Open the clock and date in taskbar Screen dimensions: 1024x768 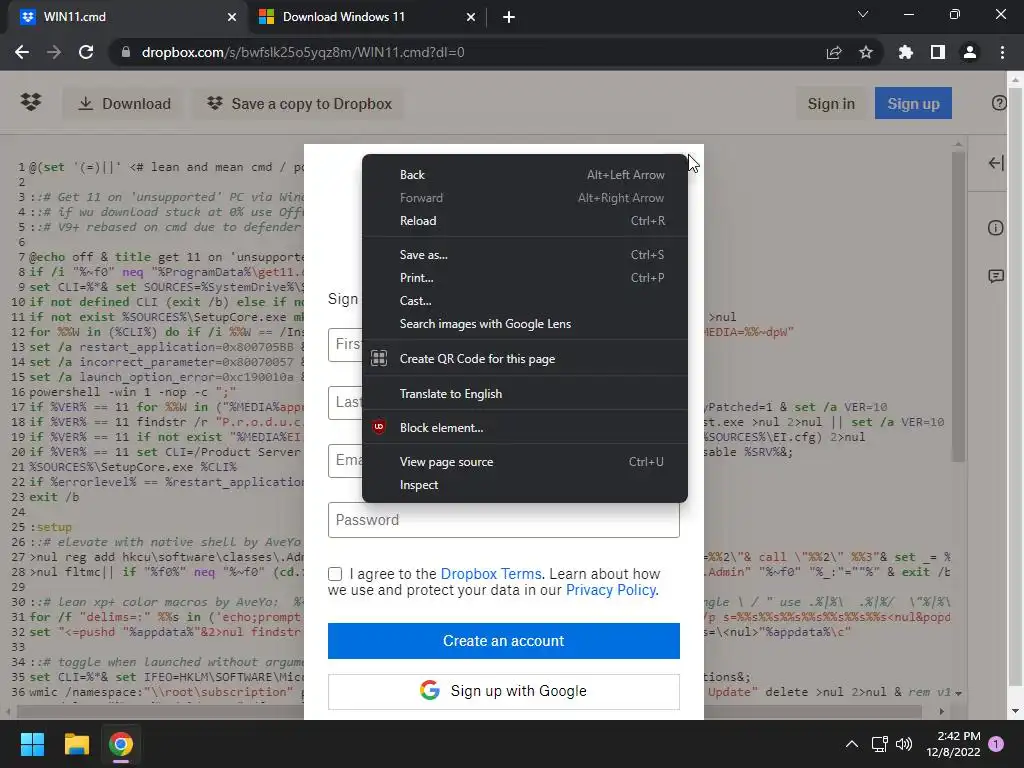[x=953, y=744]
